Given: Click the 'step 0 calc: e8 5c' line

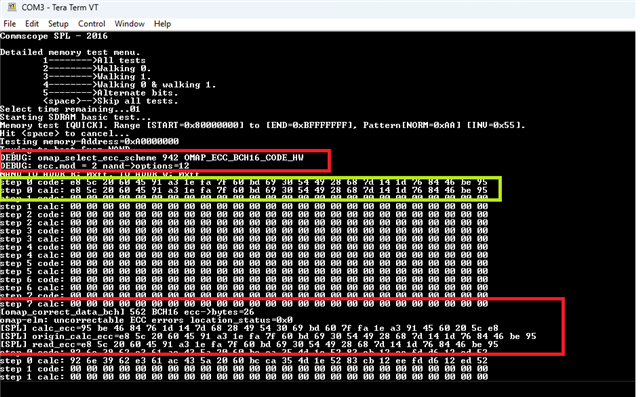Looking at the screenshot, I should click(244, 190).
